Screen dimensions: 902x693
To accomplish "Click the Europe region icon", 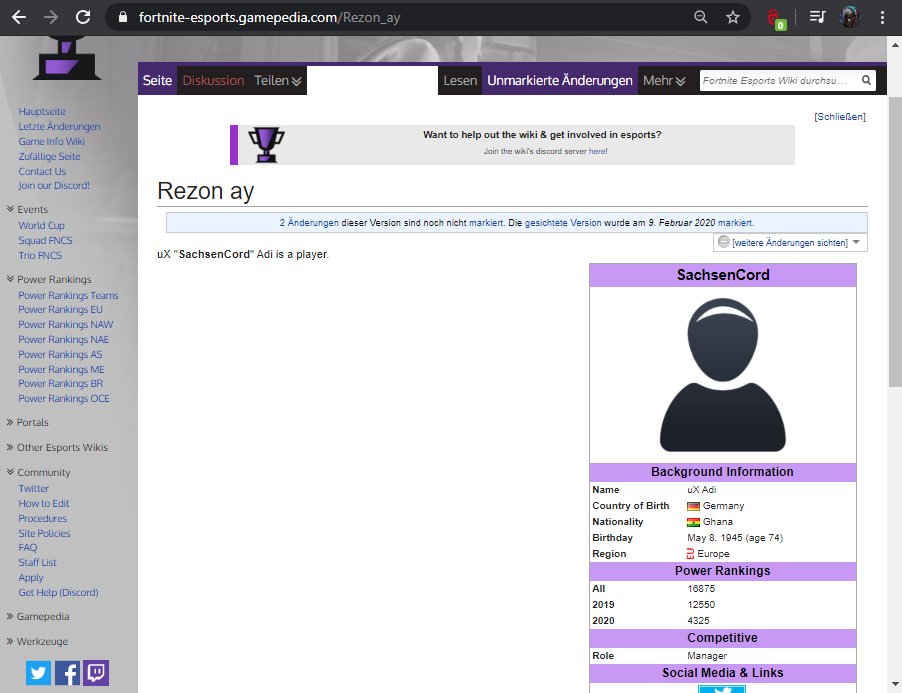I will (690, 554).
